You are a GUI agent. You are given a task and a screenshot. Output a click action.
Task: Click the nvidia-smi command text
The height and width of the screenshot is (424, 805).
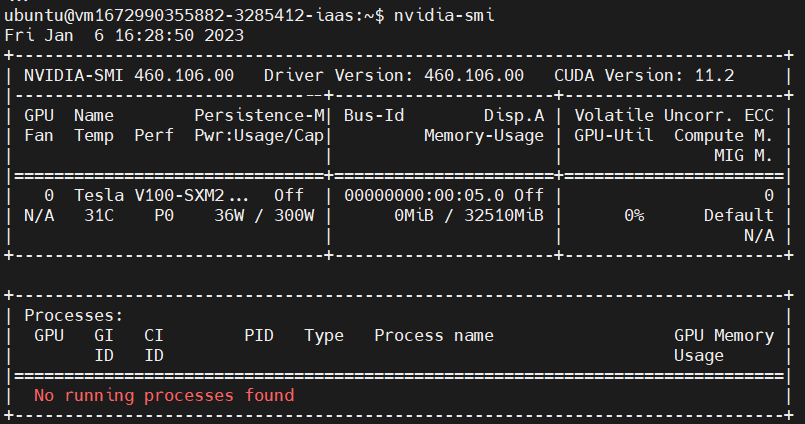pos(444,15)
